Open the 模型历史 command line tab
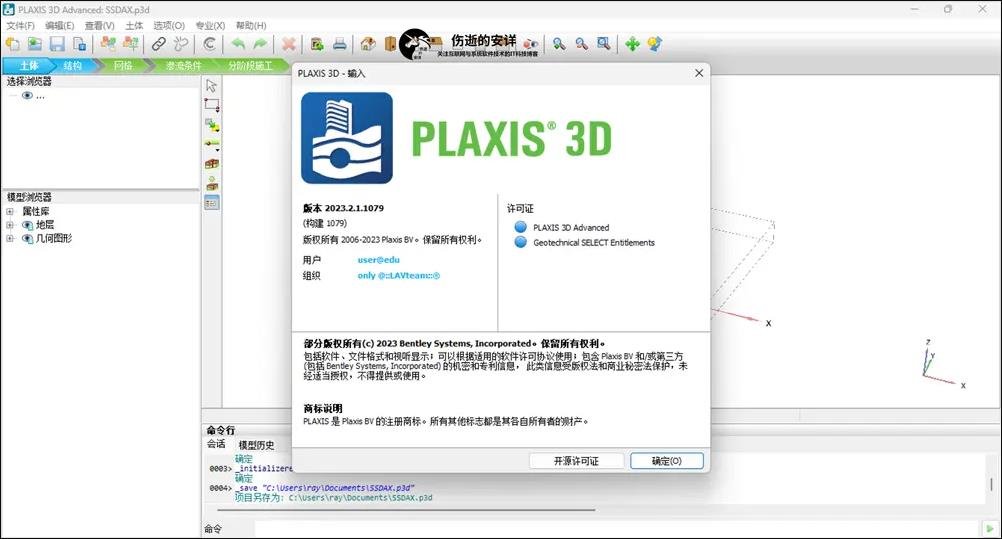The image size is (1002, 539). click(256, 445)
